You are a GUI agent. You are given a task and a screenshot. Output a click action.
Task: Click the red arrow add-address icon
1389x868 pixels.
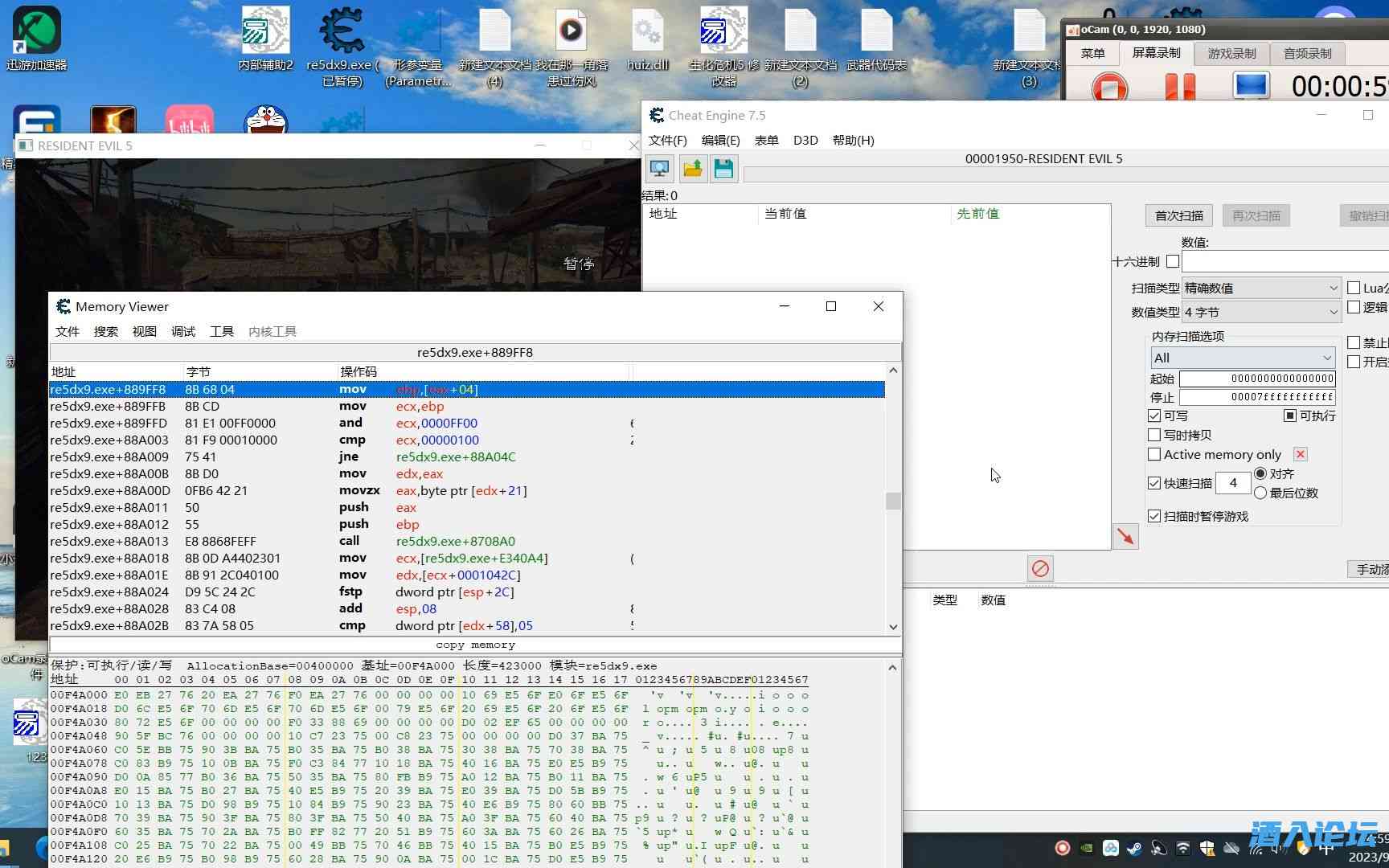point(1125,536)
